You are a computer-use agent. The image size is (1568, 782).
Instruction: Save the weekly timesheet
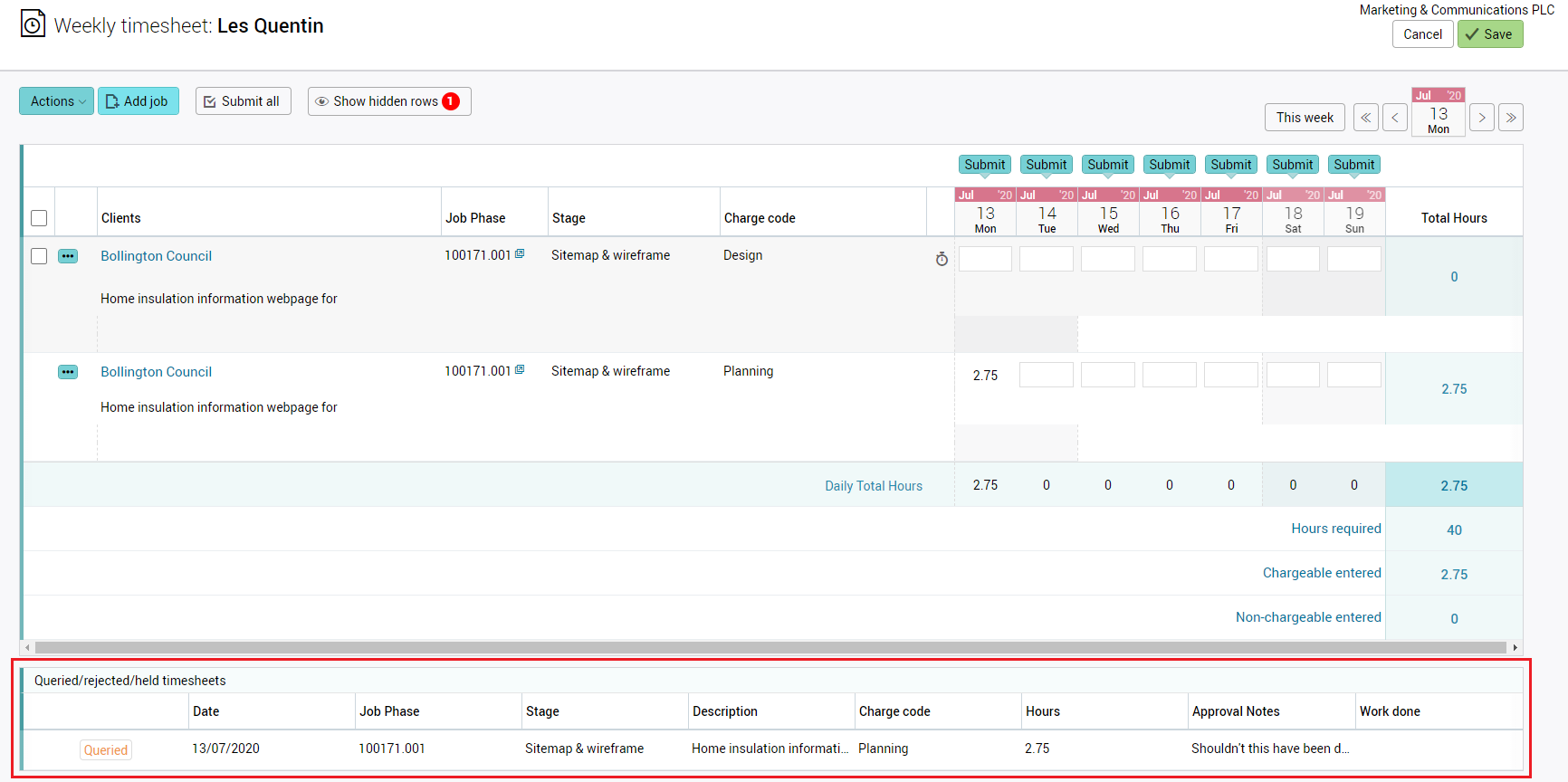coord(1489,34)
